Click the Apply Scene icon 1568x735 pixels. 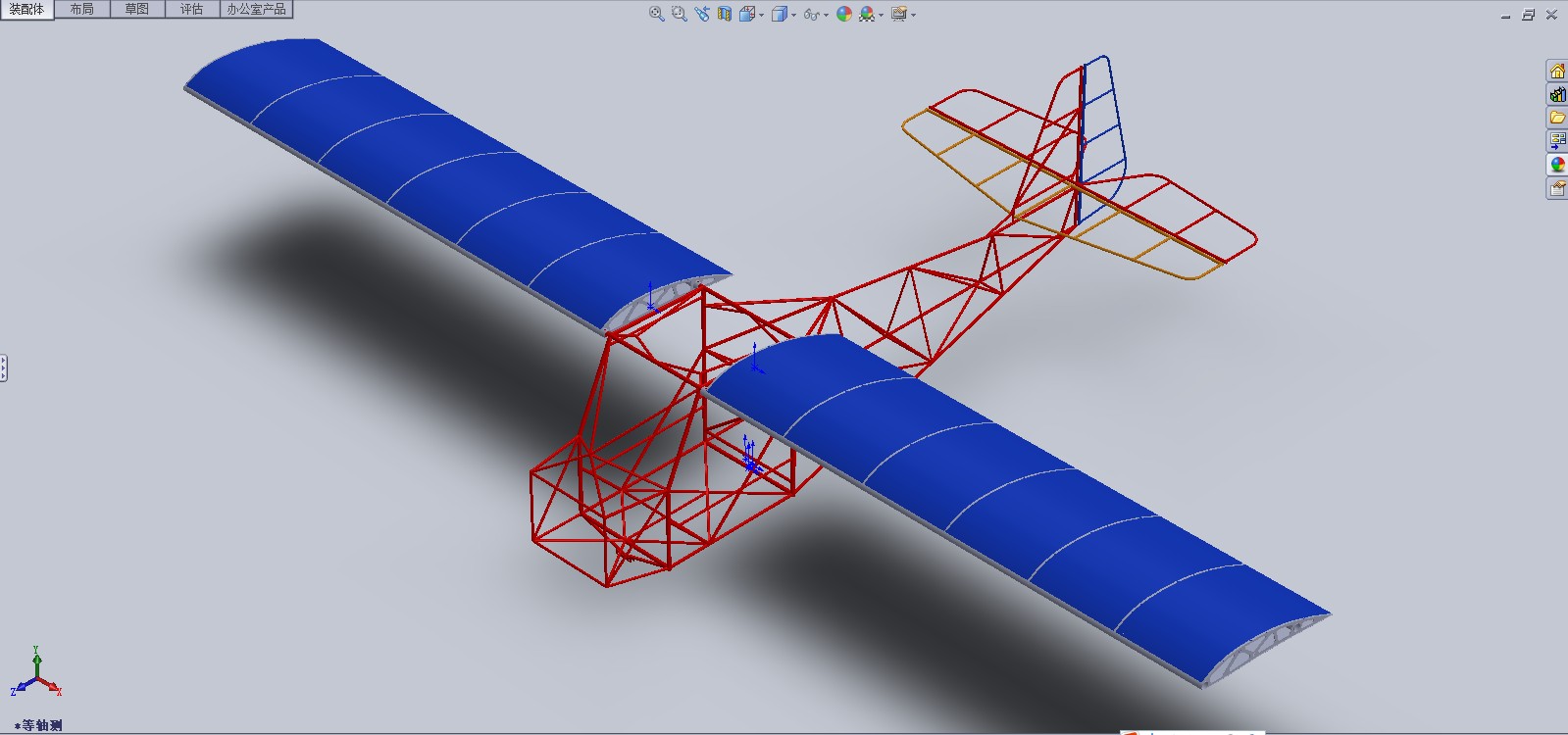pyautogui.click(x=867, y=14)
